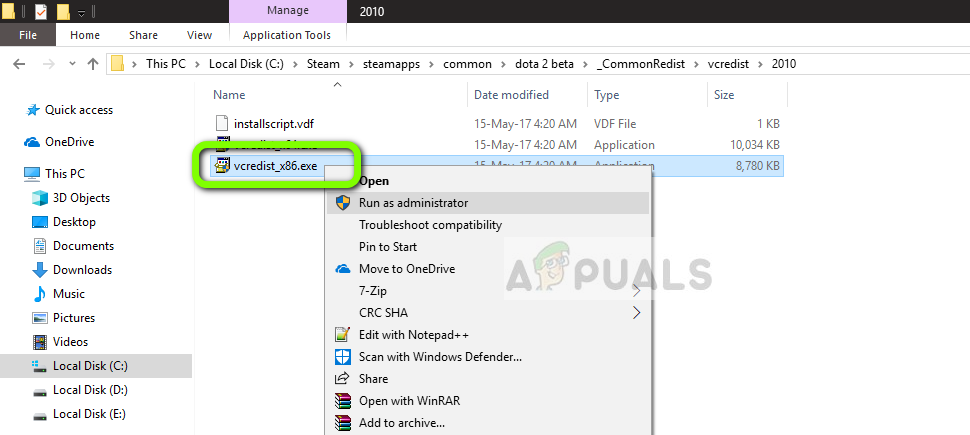Screen dimensions: 970x435
Task: Go up one folder level arrow
Action: pos(93,64)
